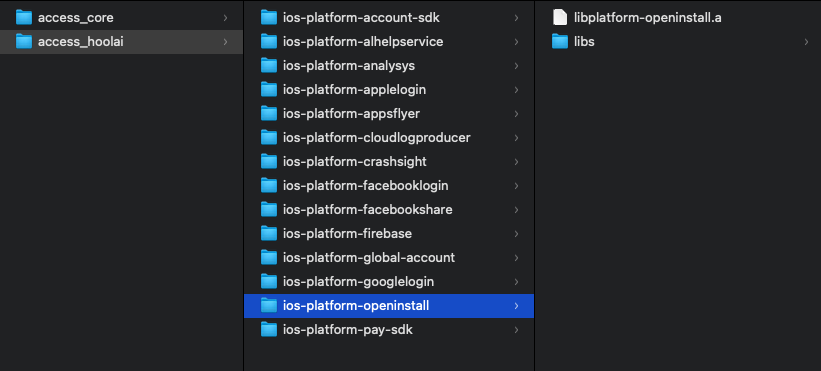Expand access_core with its chevron

(225, 18)
